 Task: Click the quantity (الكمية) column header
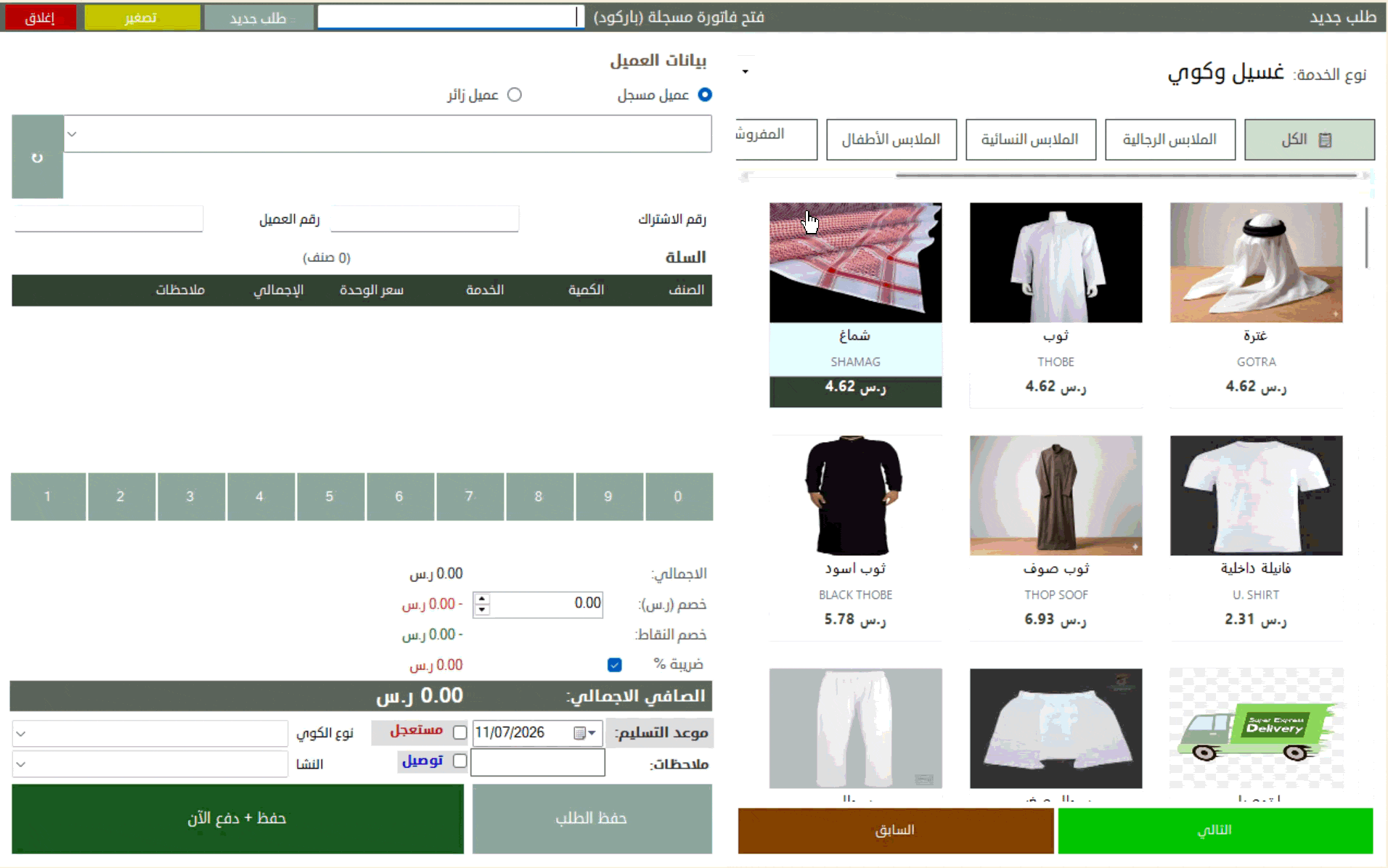tap(586, 290)
